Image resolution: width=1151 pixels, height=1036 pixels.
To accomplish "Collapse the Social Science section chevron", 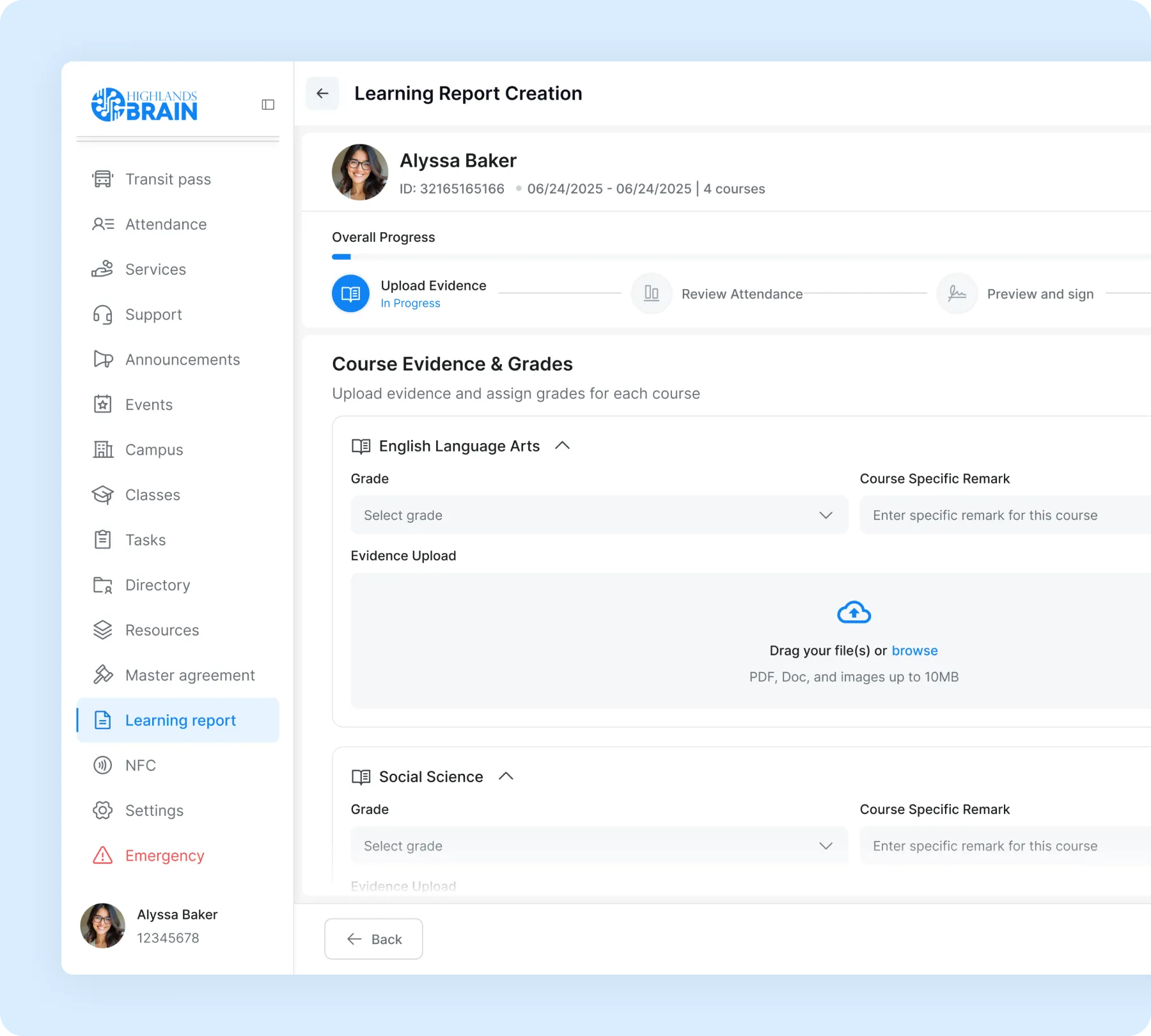I will tap(506, 776).
